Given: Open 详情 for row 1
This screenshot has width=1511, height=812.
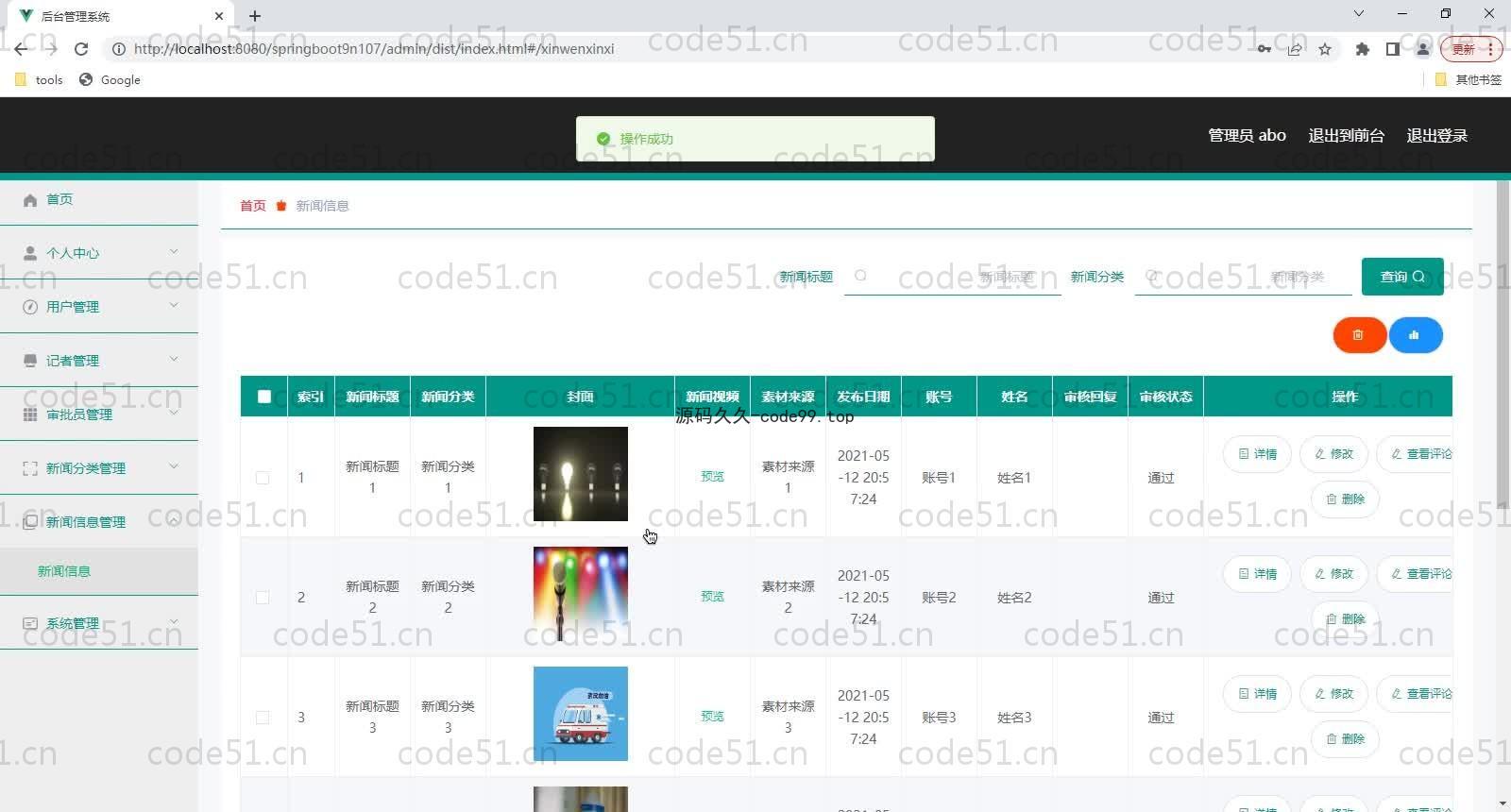Looking at the screenshot, I should [1257, 454].
